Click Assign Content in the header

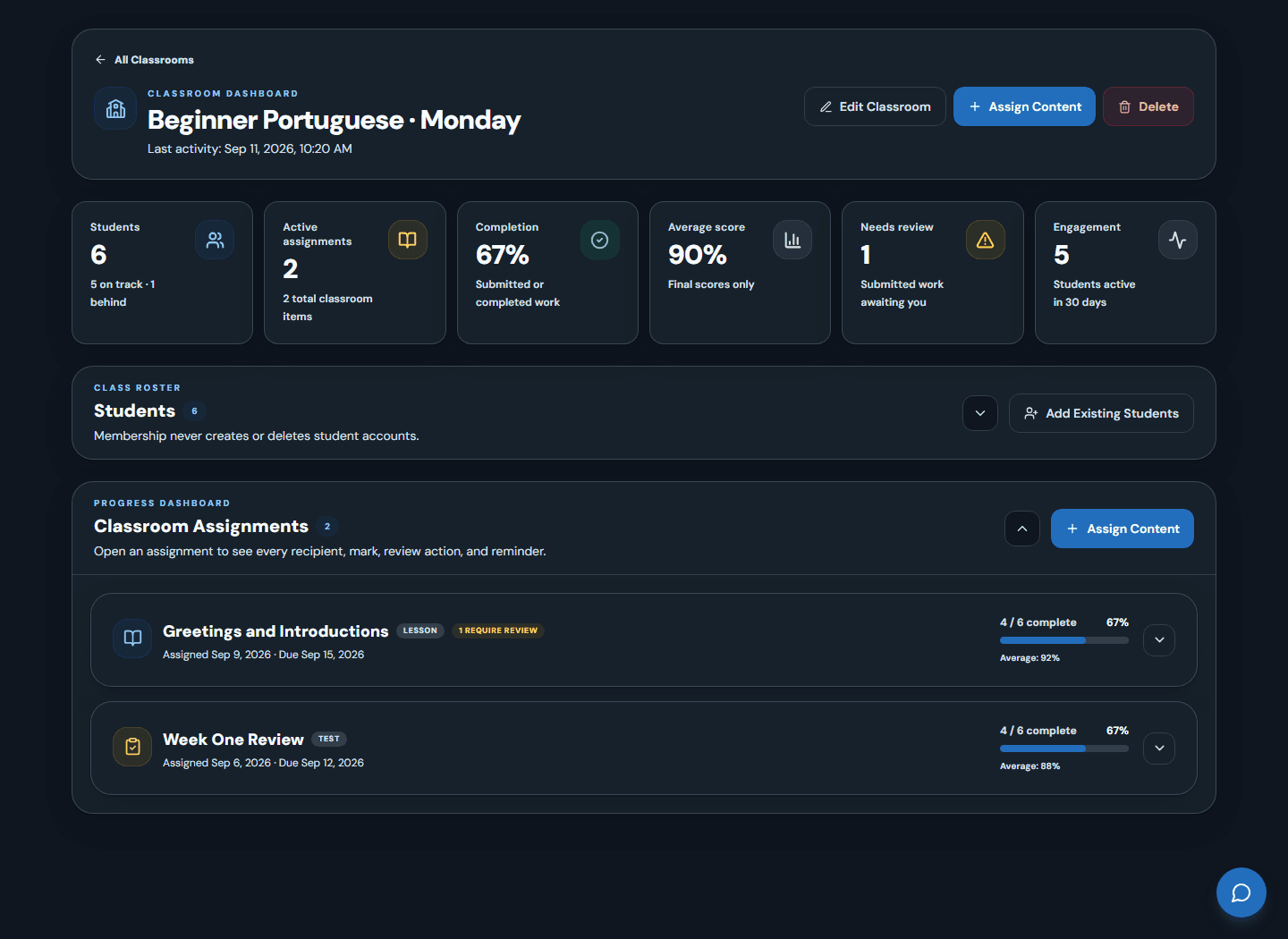(x=1024, y=106)
